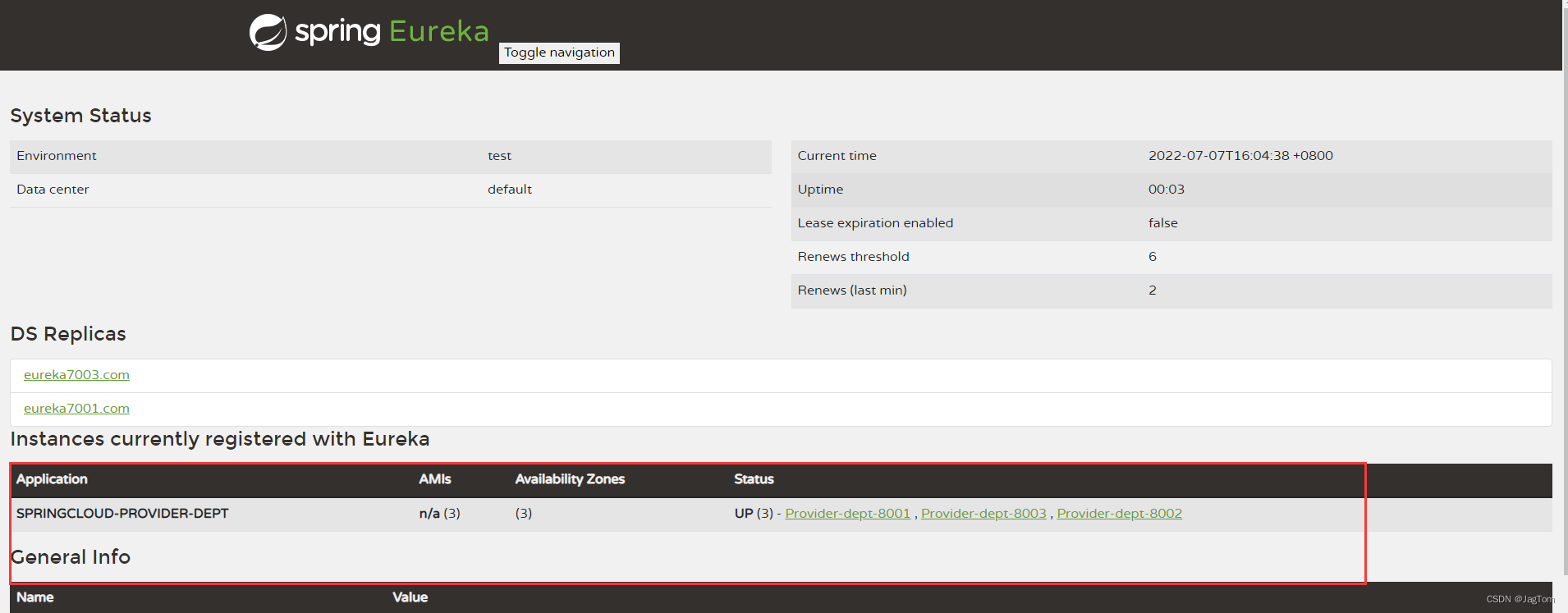Click the Name column header in General Info
This screenshot has width=1568, height=613.
coord(34,597)
